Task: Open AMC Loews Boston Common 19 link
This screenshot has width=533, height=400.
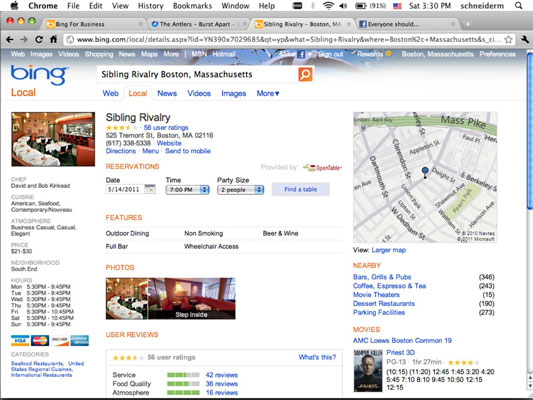Action: [x=402, y=341]
